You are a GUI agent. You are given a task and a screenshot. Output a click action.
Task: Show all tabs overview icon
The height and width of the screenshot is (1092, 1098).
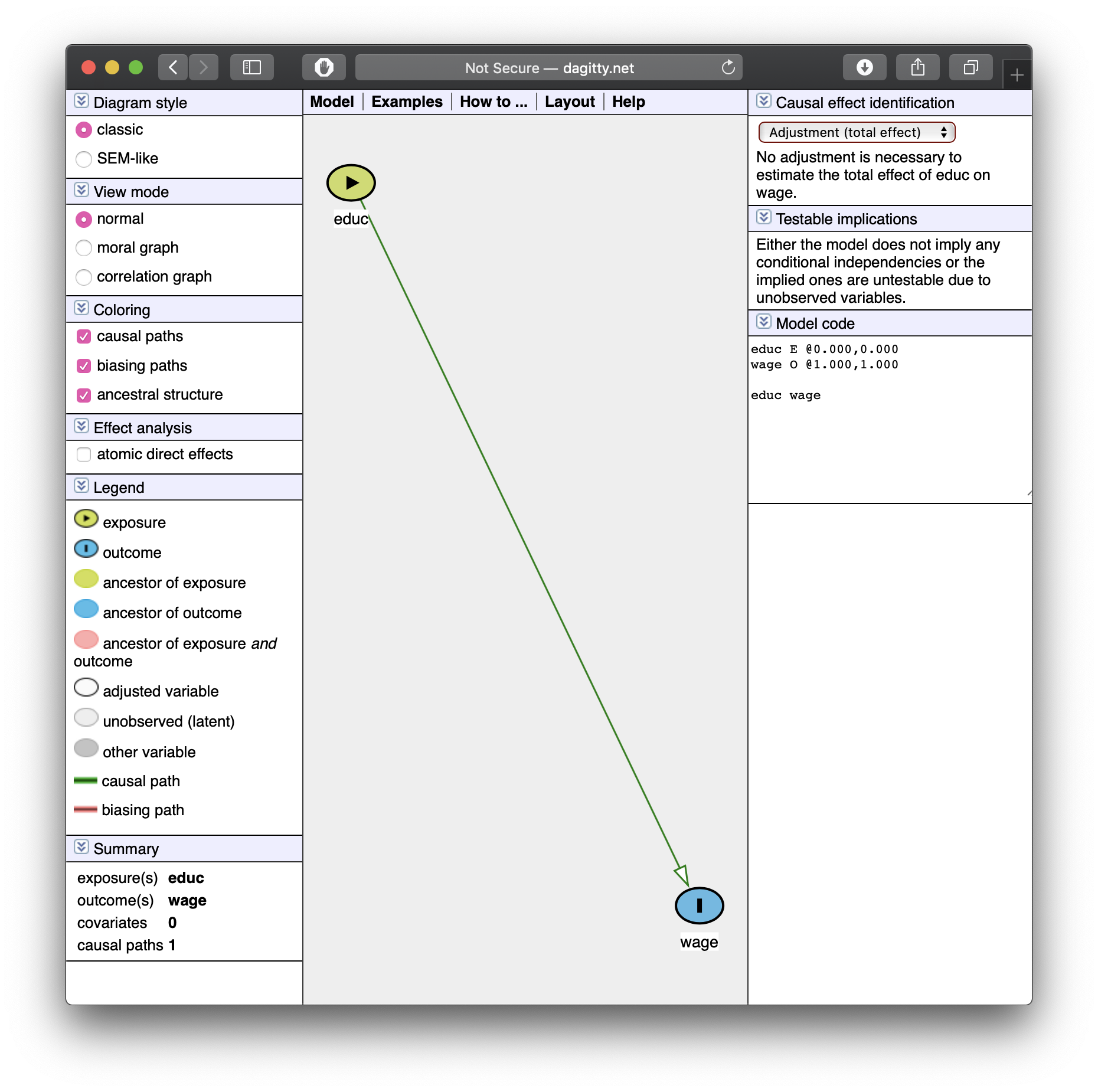point(970,68)
